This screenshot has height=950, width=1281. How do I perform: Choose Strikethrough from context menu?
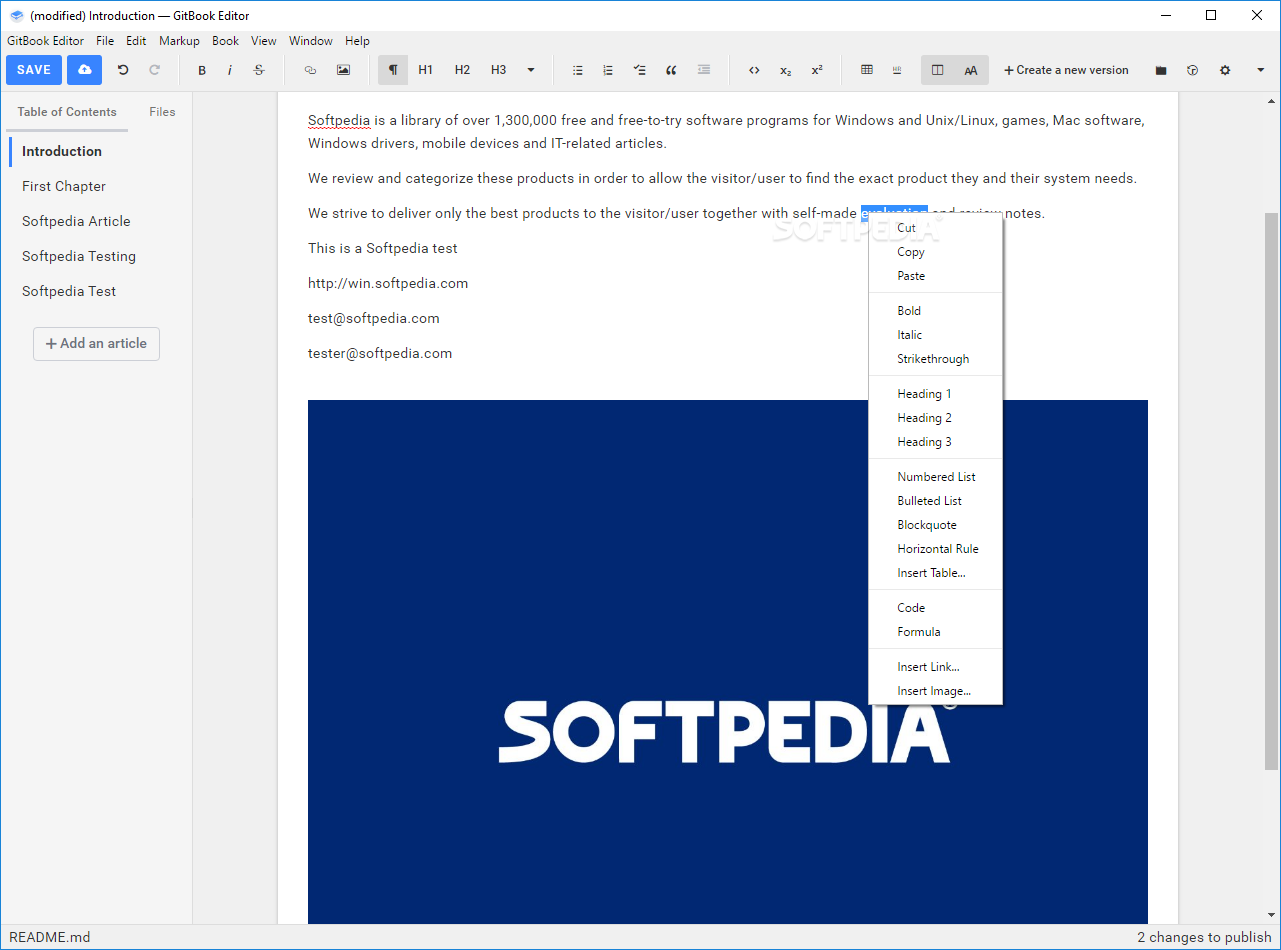click(935, 359)
